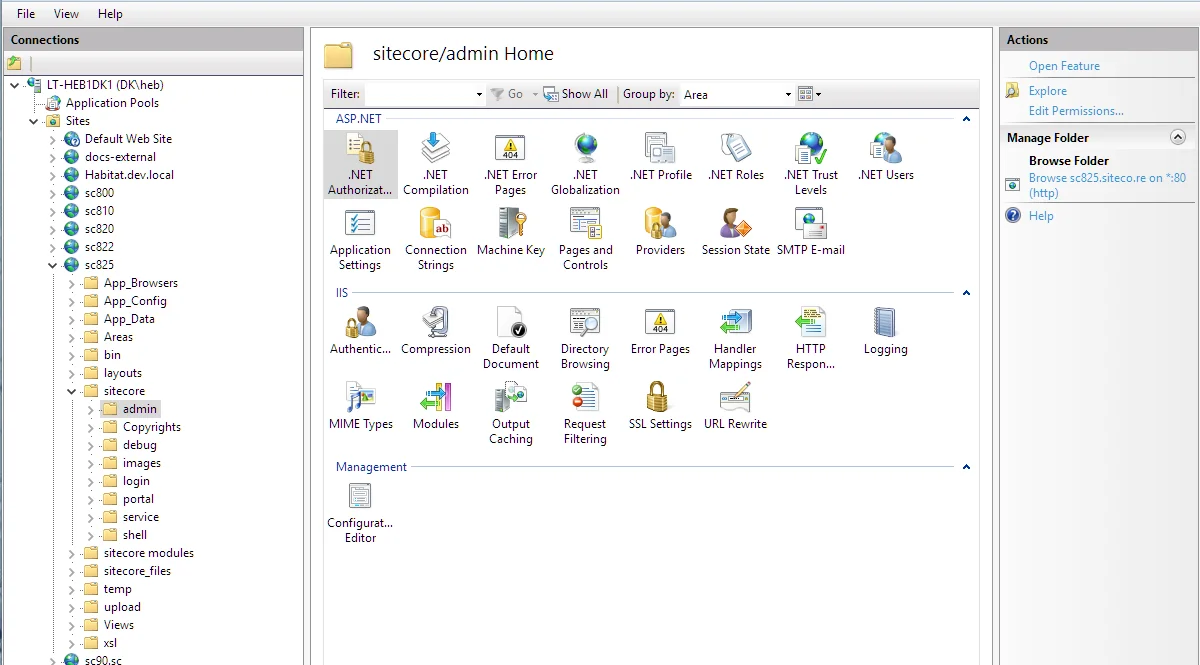Open the view mode dropdown button
Screen dimensions: 1200x665
pos(810,94)
